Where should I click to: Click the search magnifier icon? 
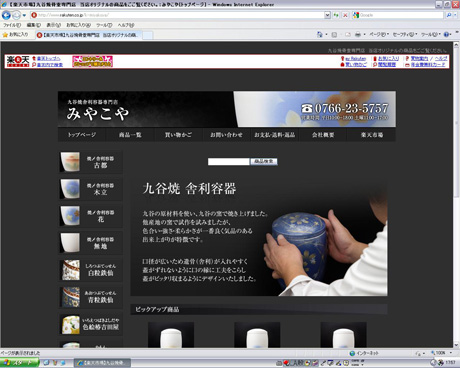[x=449, y=15]
